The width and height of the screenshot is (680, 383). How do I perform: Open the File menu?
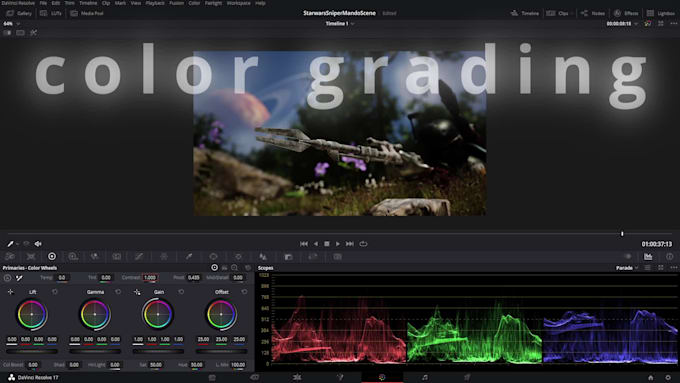43,3
